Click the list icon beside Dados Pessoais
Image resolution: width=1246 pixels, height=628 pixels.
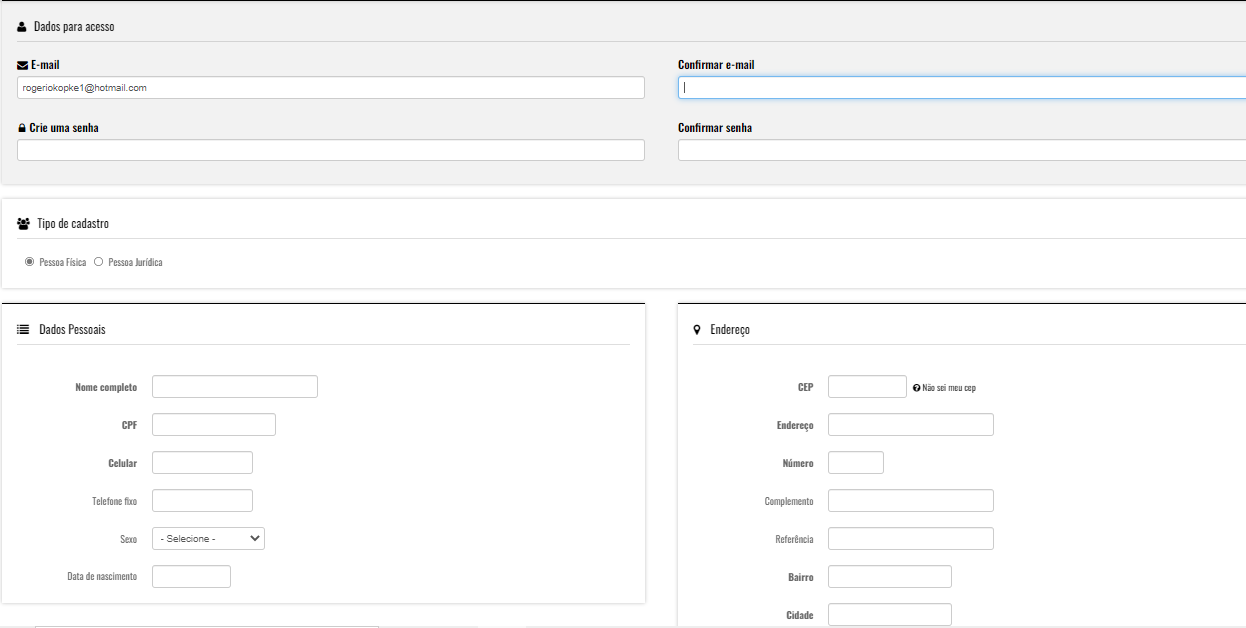point(23,329)
